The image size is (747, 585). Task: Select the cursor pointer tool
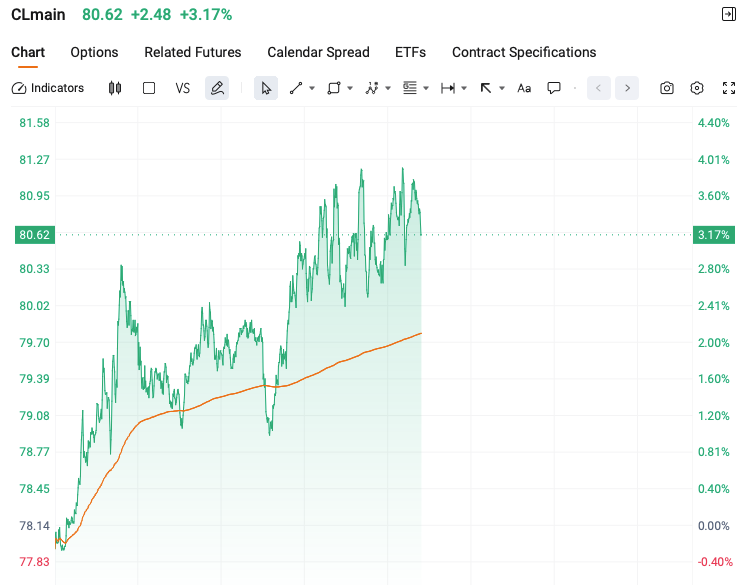(266, 88)
